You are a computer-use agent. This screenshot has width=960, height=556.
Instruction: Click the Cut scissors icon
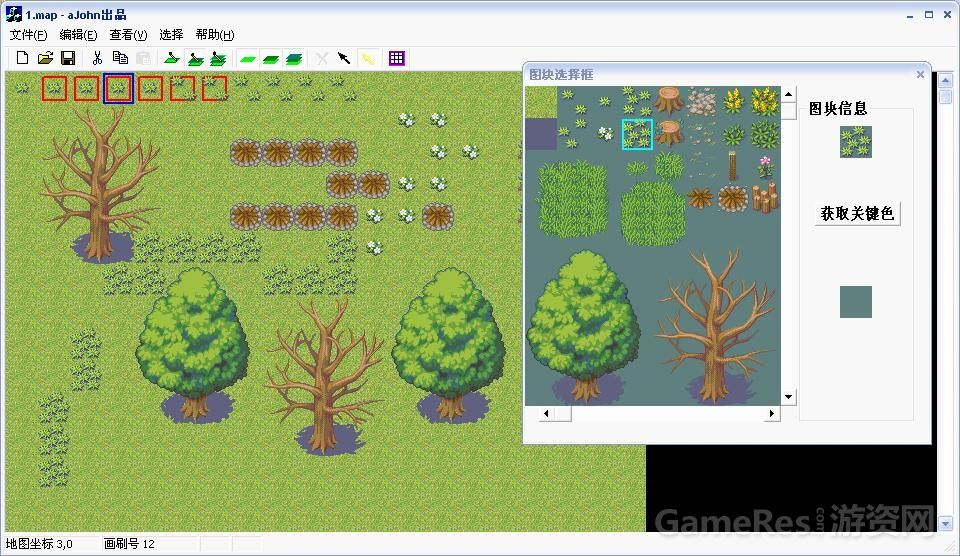coord(97,58)
